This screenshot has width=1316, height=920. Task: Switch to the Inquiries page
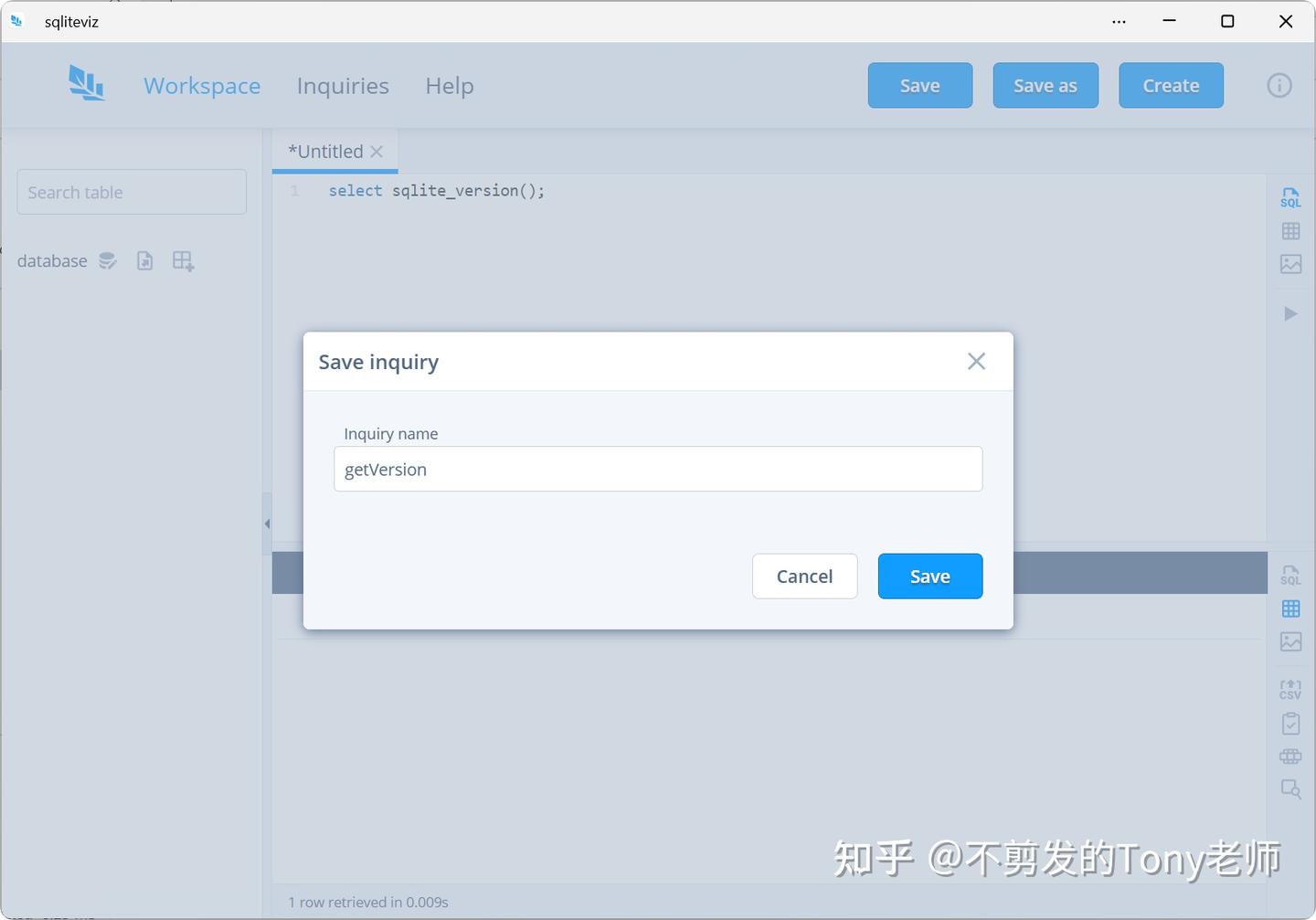[x=343, y=85]
